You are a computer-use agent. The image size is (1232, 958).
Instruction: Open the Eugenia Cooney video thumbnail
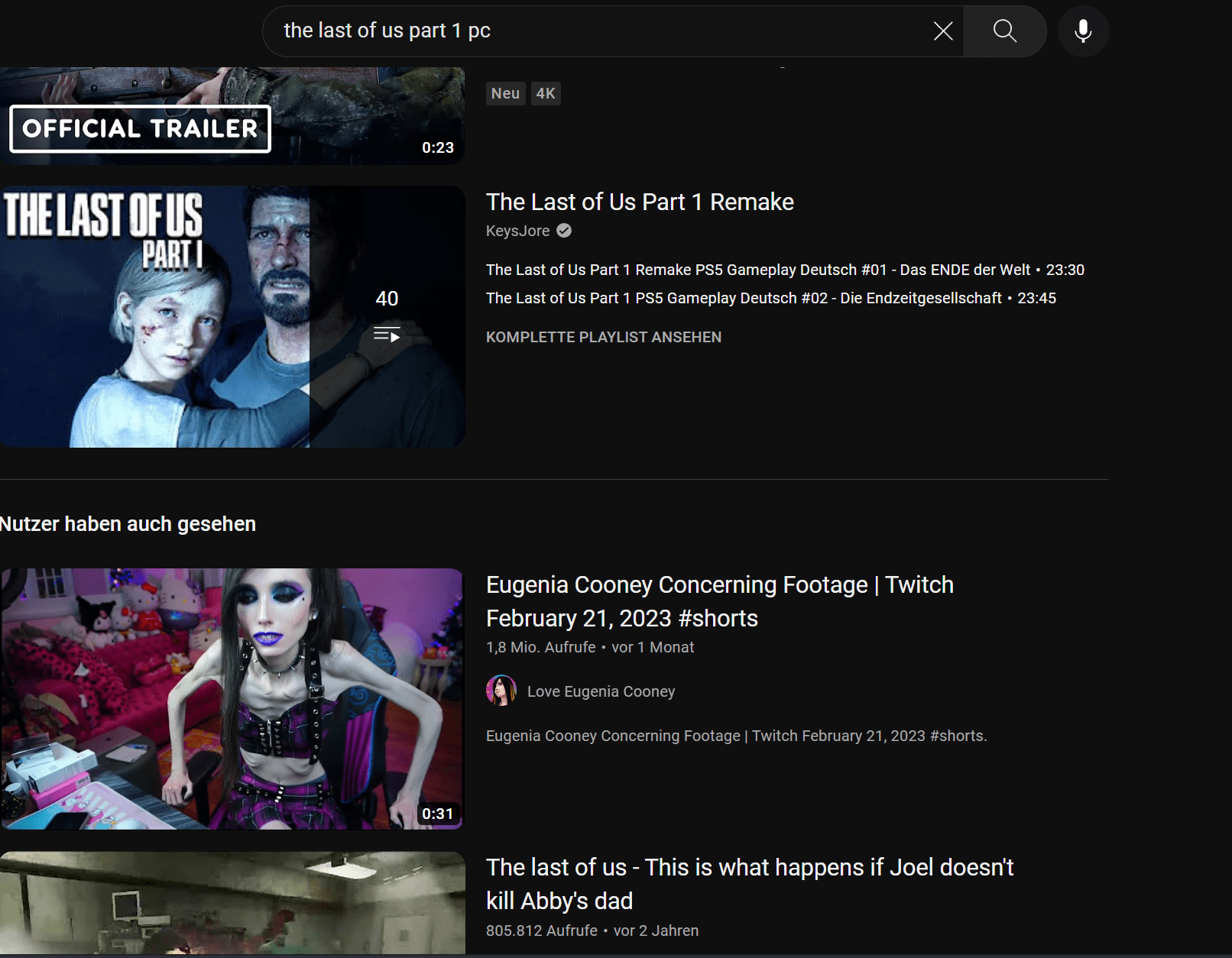tap(232, 698)
